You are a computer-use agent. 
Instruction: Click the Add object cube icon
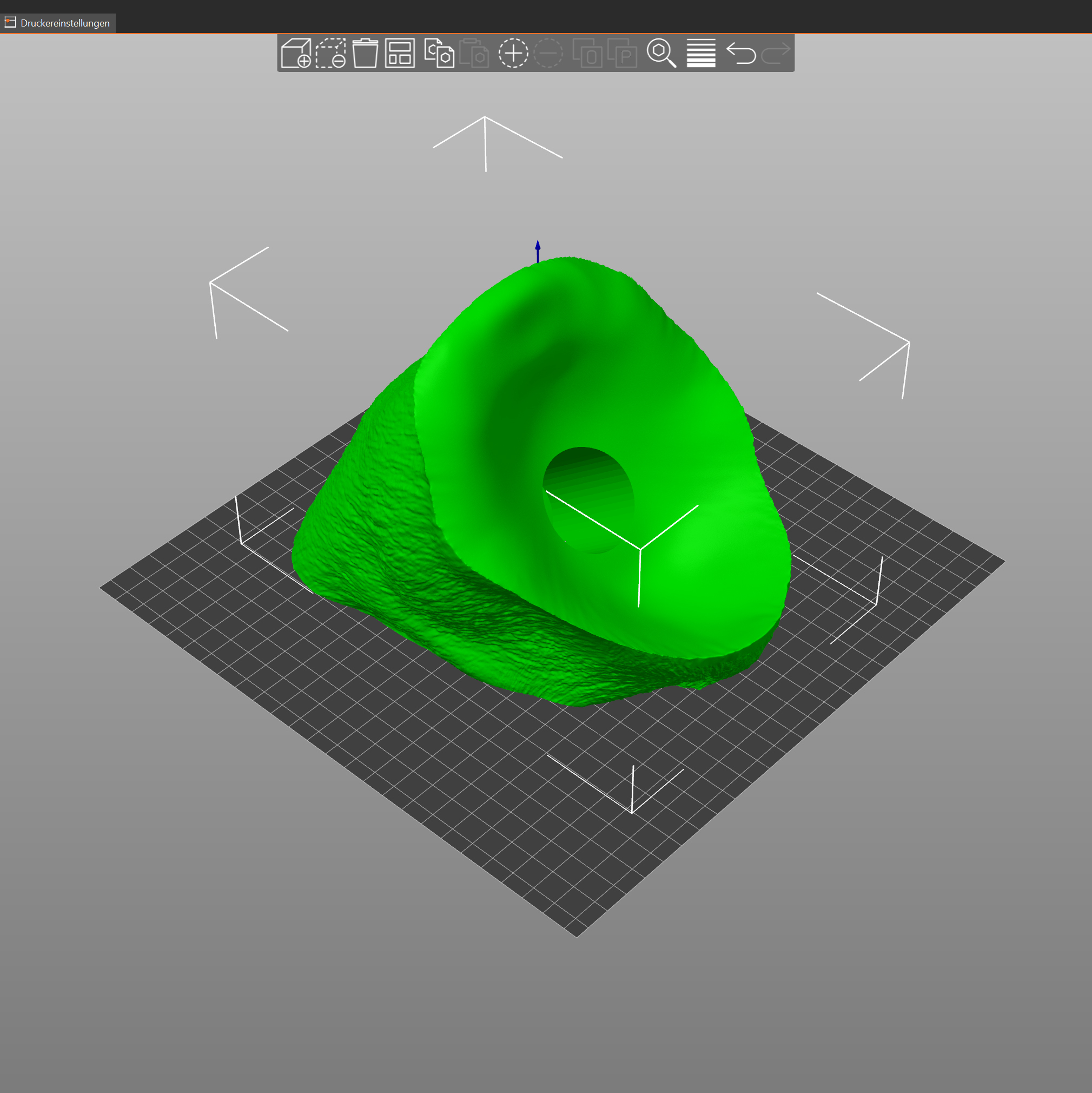tap(296, 53)
